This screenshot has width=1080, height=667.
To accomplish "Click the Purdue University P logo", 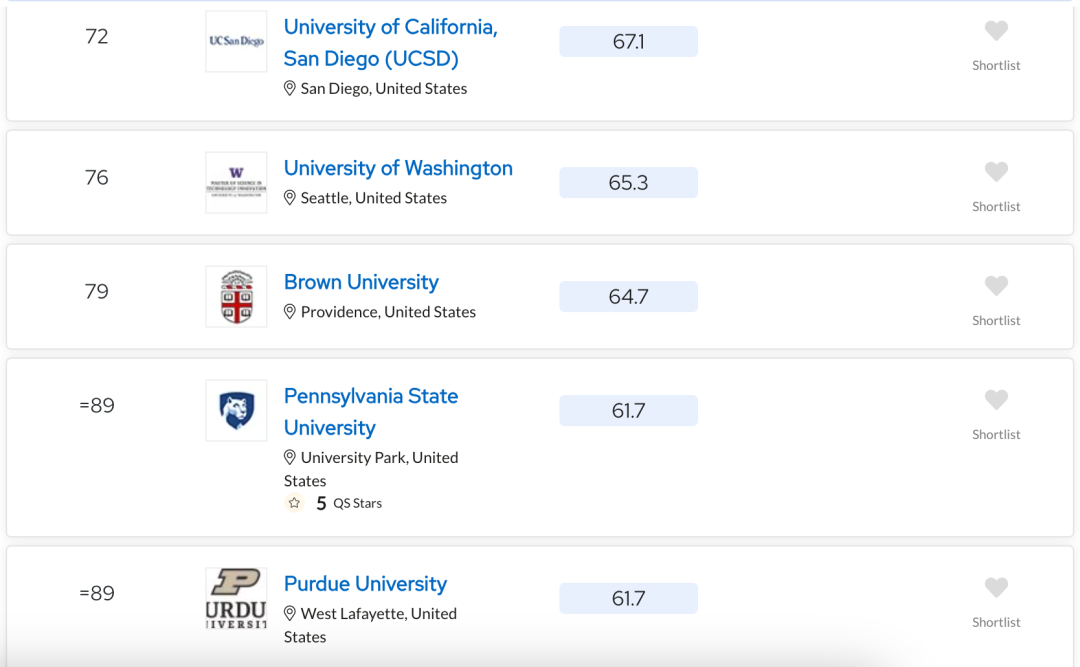I will [x=236, y=598].
